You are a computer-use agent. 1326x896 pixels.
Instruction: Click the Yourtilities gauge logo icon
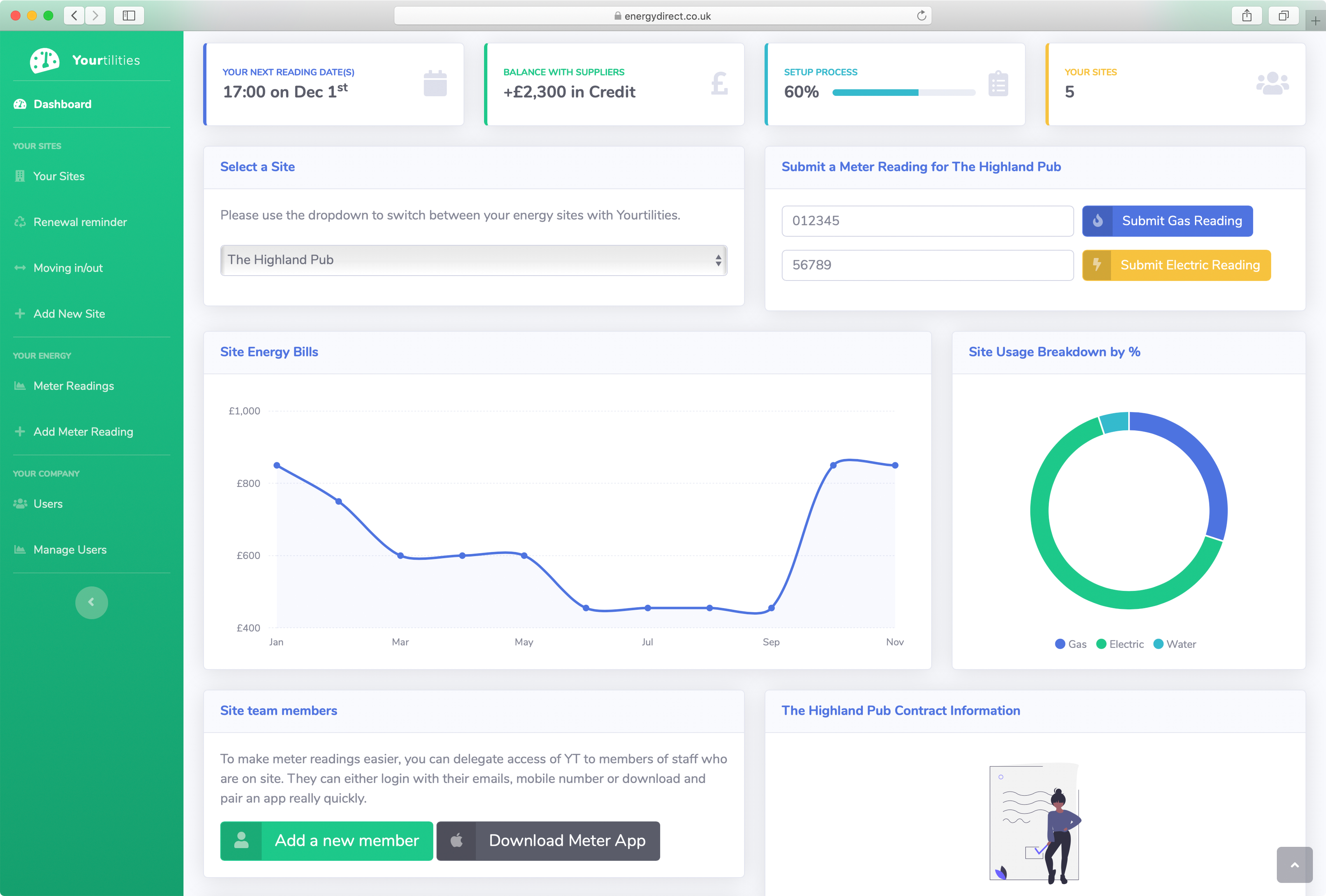pos(44,60)
